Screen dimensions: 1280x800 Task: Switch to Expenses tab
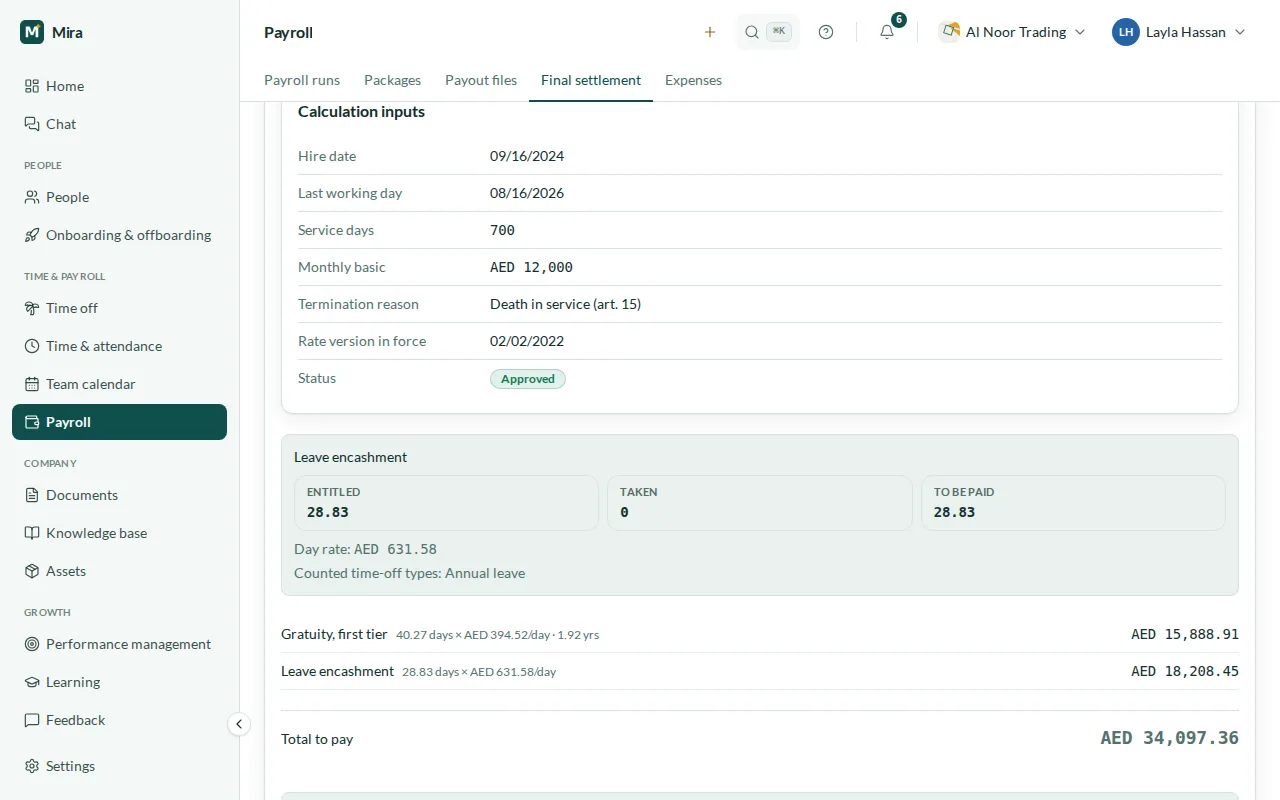[x=693, y=80]
